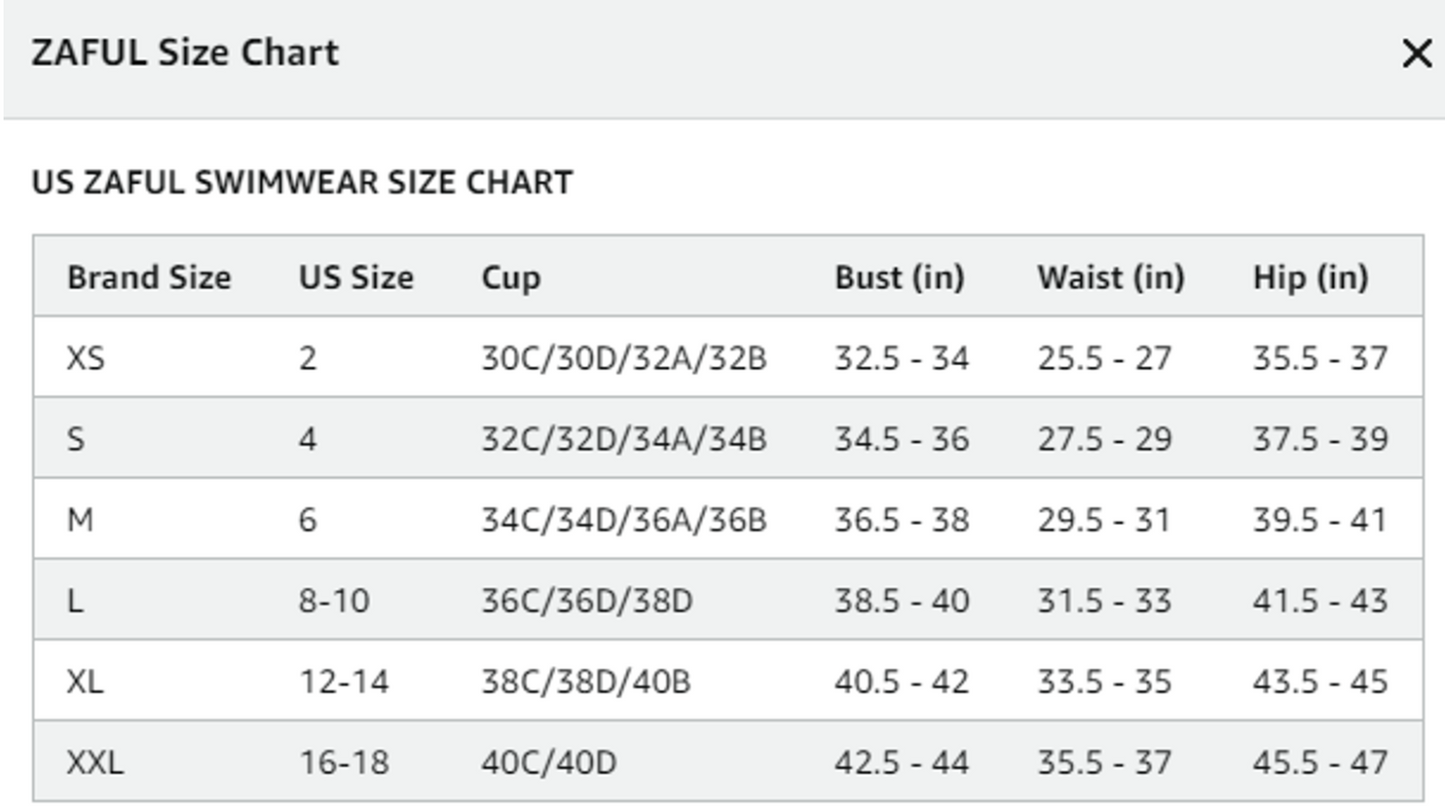The height and width of the screenshot is (806, 1445).
Task: Click the Brand Size column header
Action: [149, 277]
